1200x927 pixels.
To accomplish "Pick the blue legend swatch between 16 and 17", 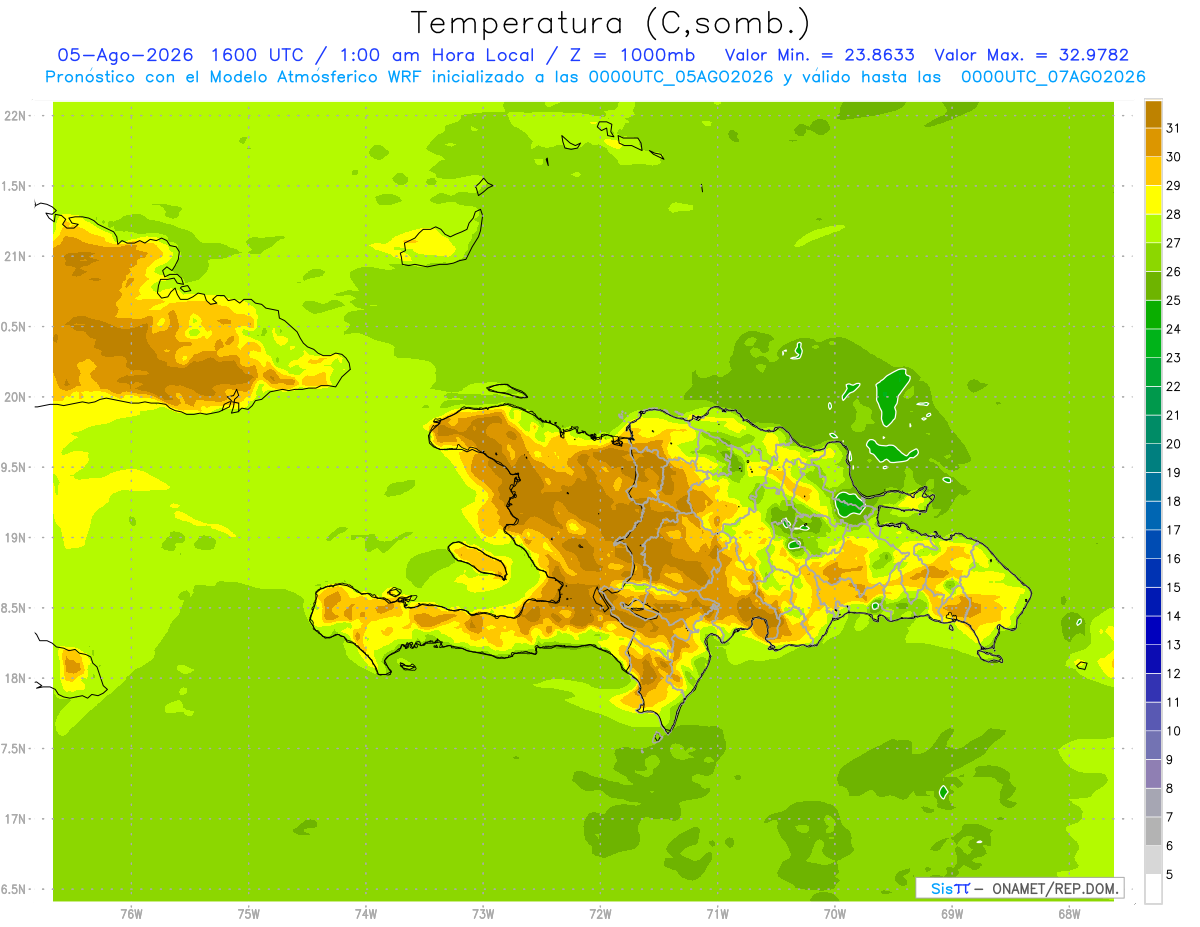I will (1153, 544).
